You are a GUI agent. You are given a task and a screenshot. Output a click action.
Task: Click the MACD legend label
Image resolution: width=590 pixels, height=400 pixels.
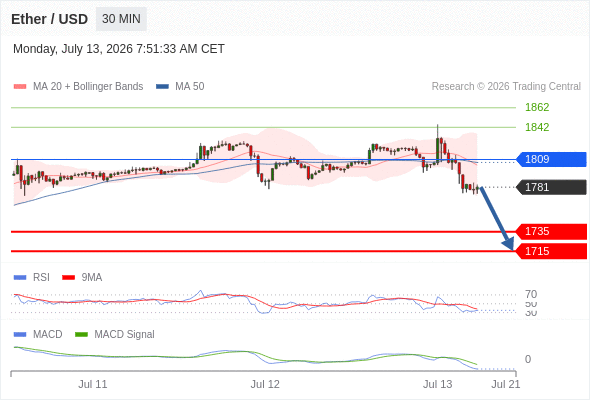47,335
